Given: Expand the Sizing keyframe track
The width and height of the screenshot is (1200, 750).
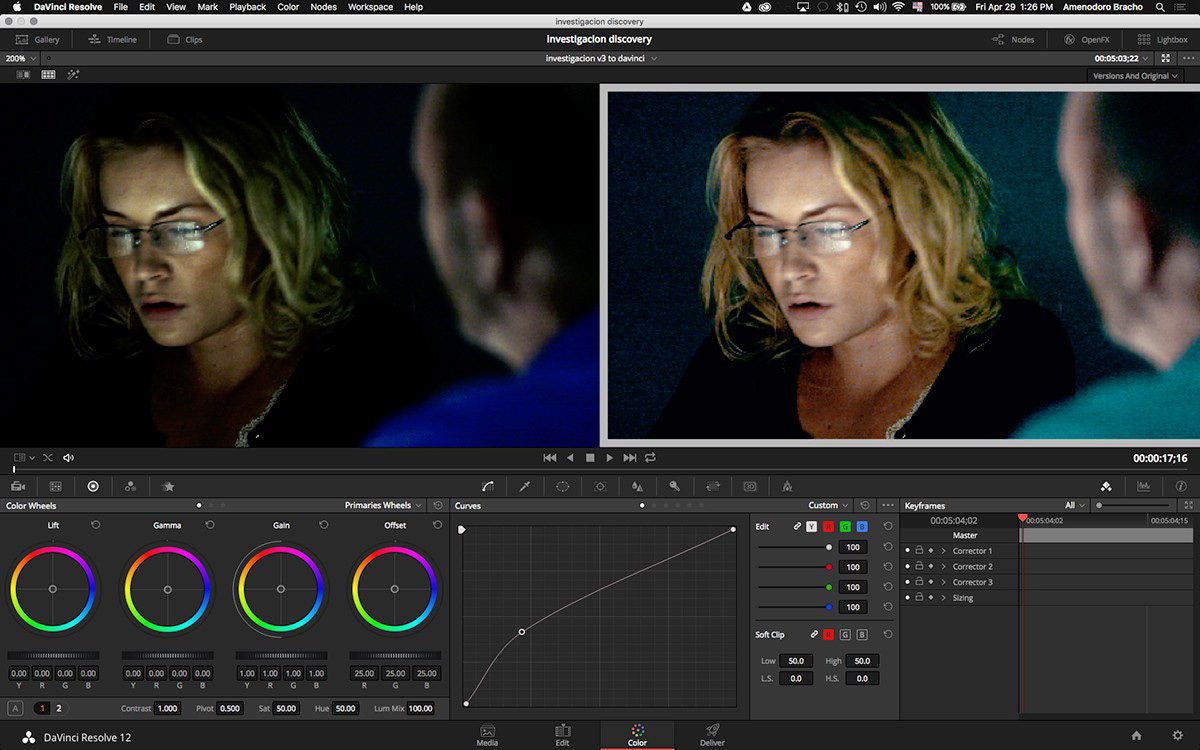Looking at the screenshot, I should click(943, 598).
